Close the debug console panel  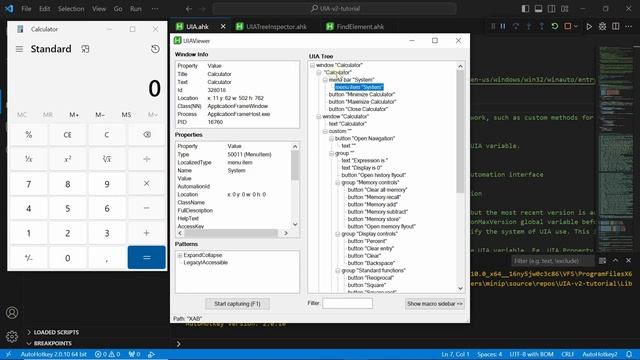(629, 260)
